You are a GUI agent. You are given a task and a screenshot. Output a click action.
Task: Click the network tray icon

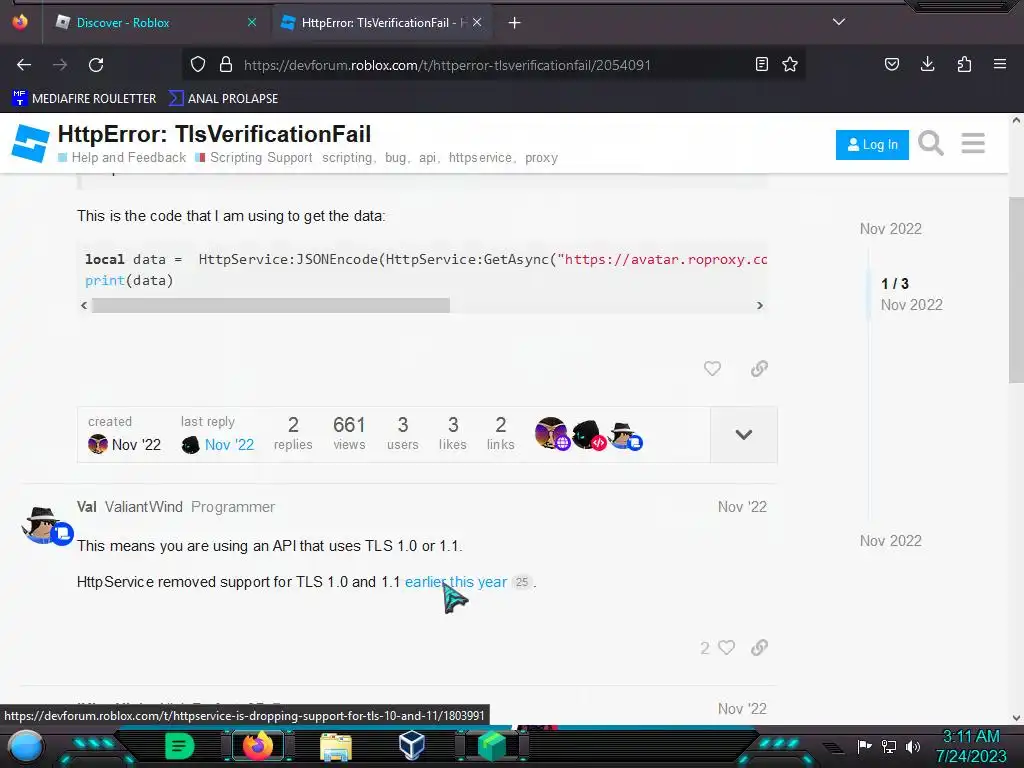[x=889, y=746]
